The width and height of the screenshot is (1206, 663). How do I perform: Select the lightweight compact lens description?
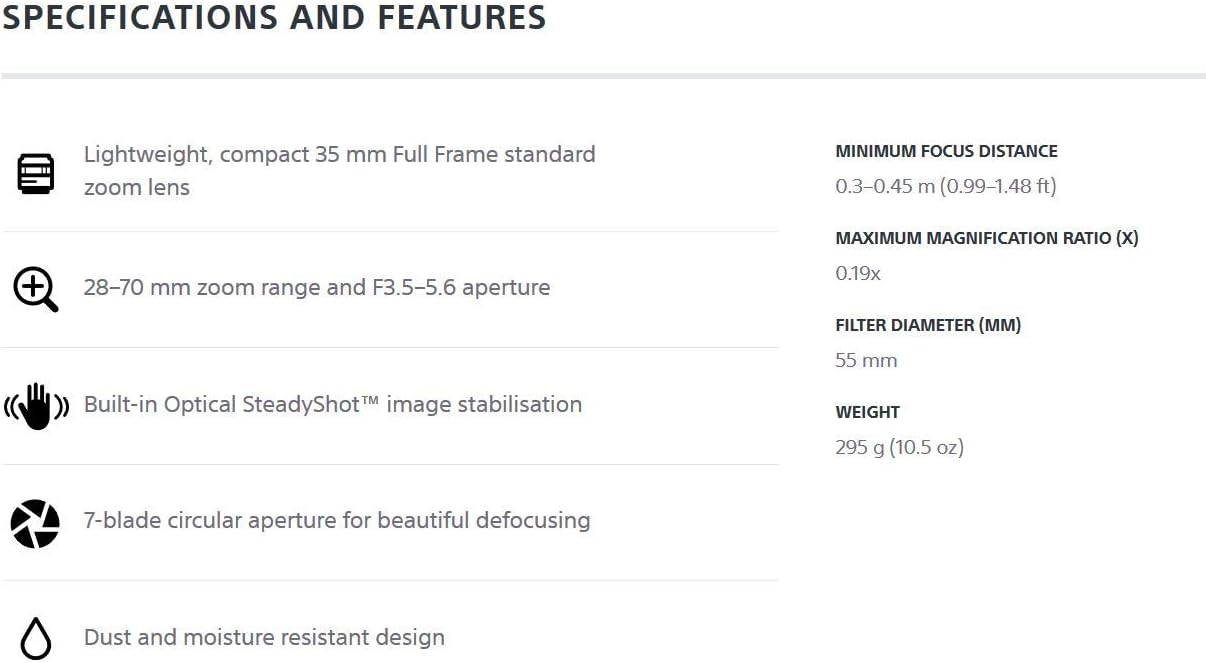(339, 170)
